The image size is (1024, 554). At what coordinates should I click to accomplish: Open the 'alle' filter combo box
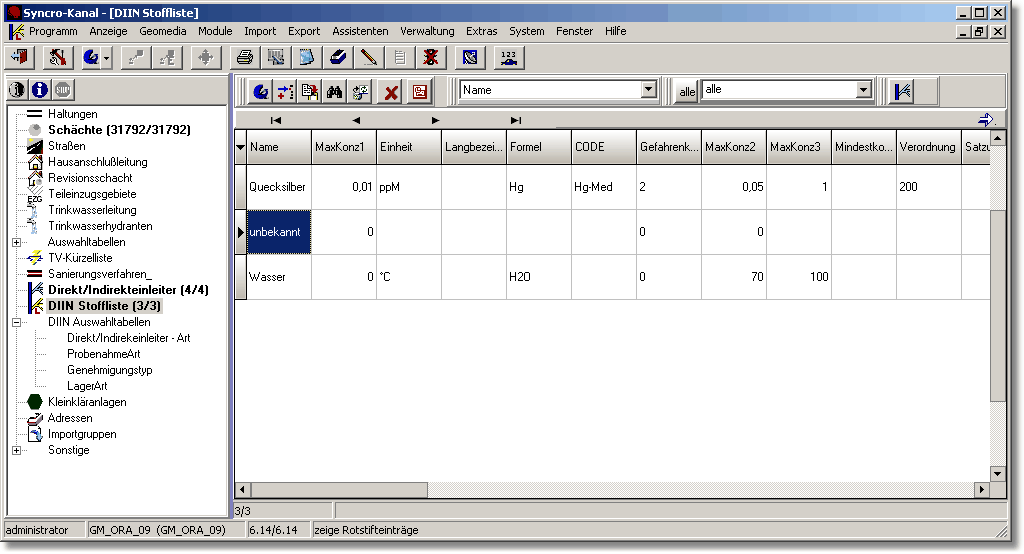864,90
